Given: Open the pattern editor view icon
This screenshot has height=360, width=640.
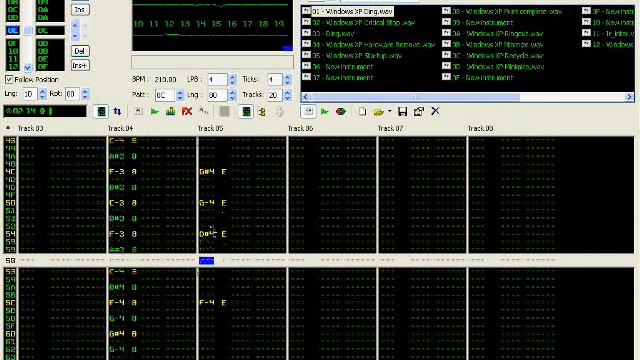Looking at the screenshot, I should 101,111.
